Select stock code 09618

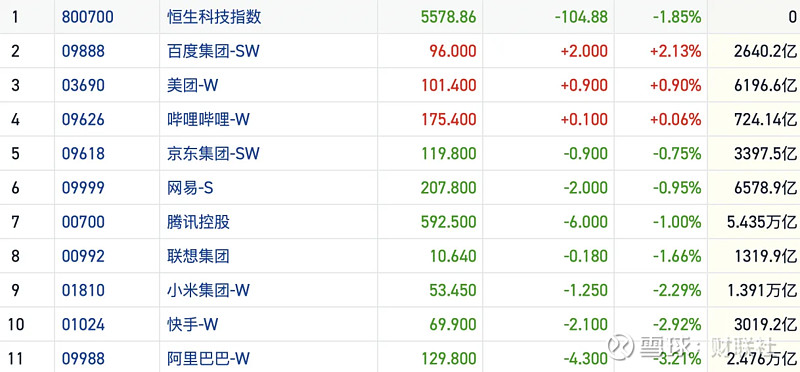tap(83, 154)
